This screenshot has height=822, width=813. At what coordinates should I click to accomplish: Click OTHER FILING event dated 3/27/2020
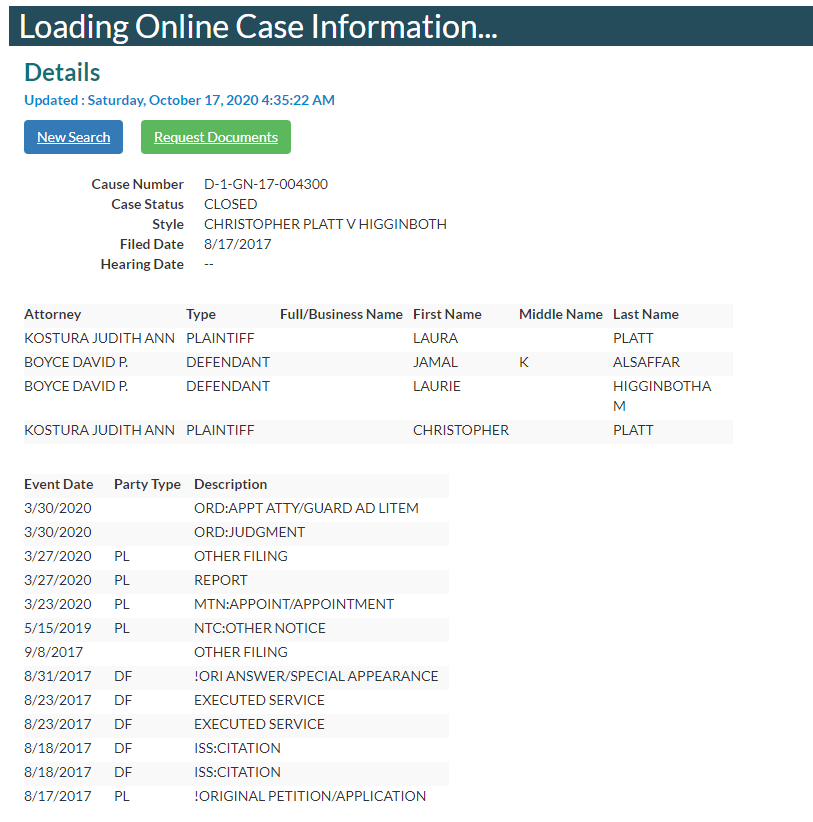[241, 556]
